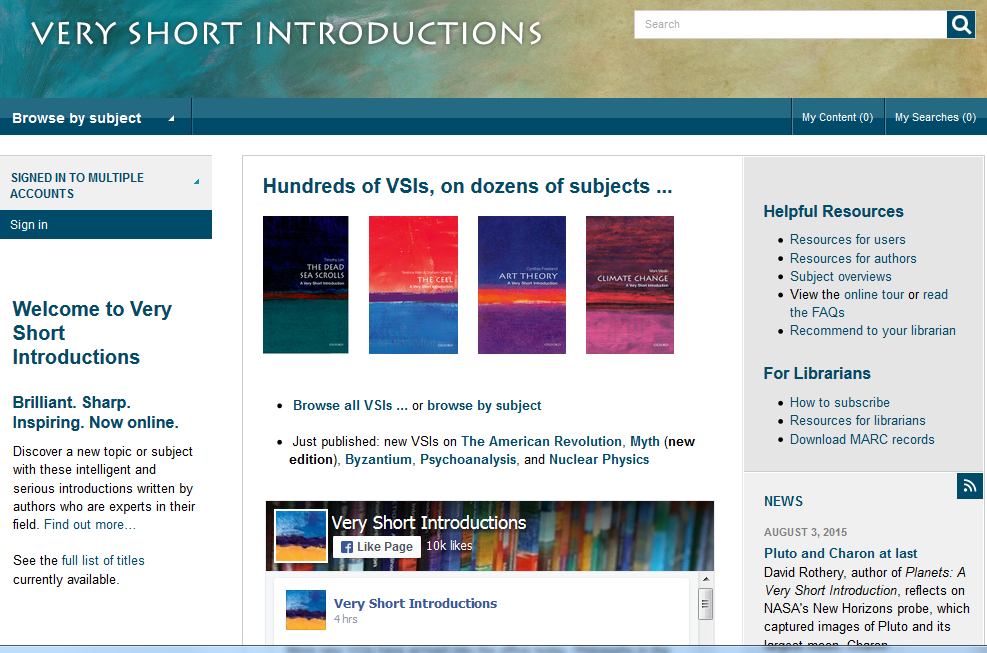
Task: Open the news RSS feed icon
Action: [969, 485]
